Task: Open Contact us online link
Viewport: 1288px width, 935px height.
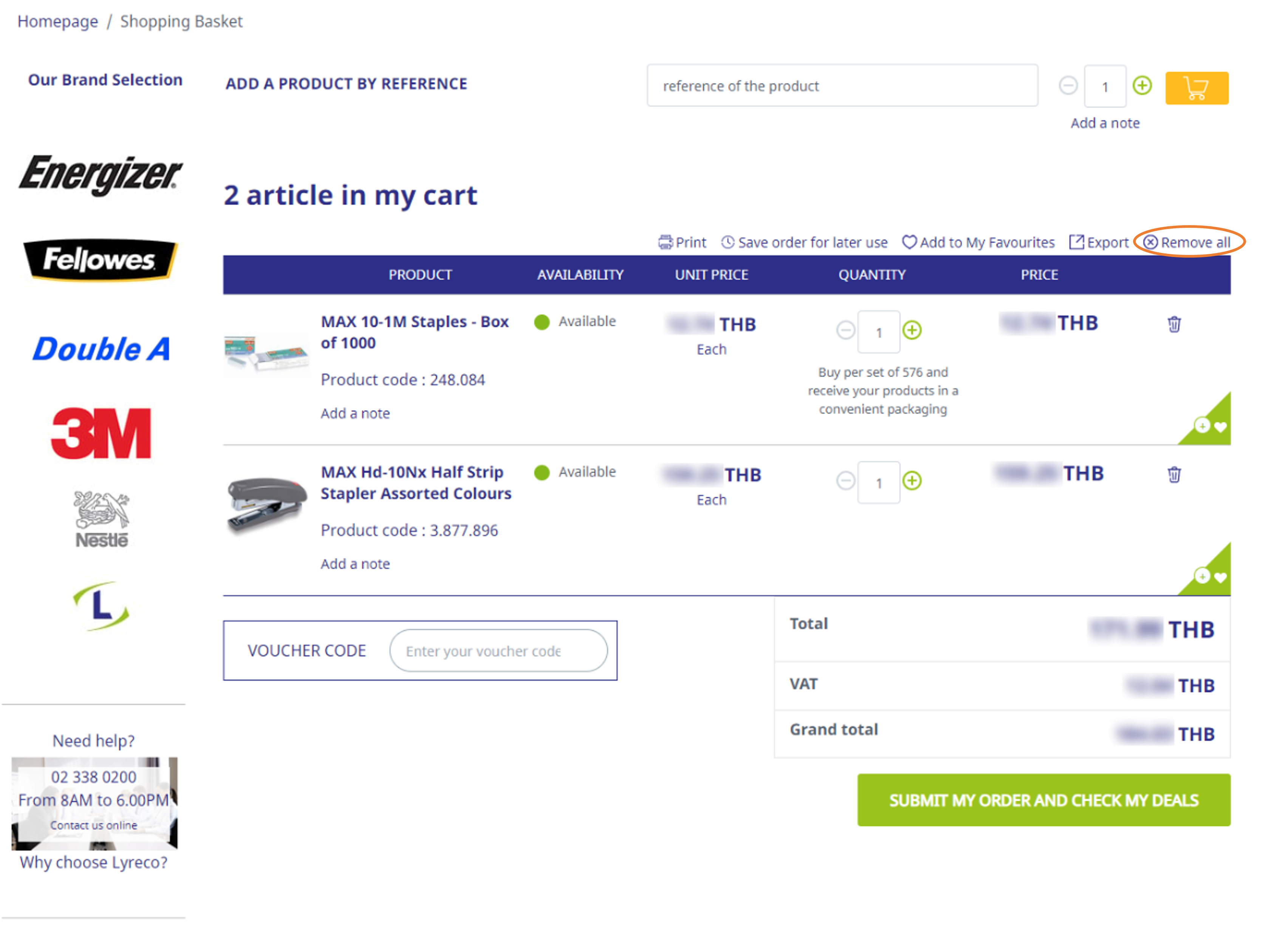Action: point(94,825)
